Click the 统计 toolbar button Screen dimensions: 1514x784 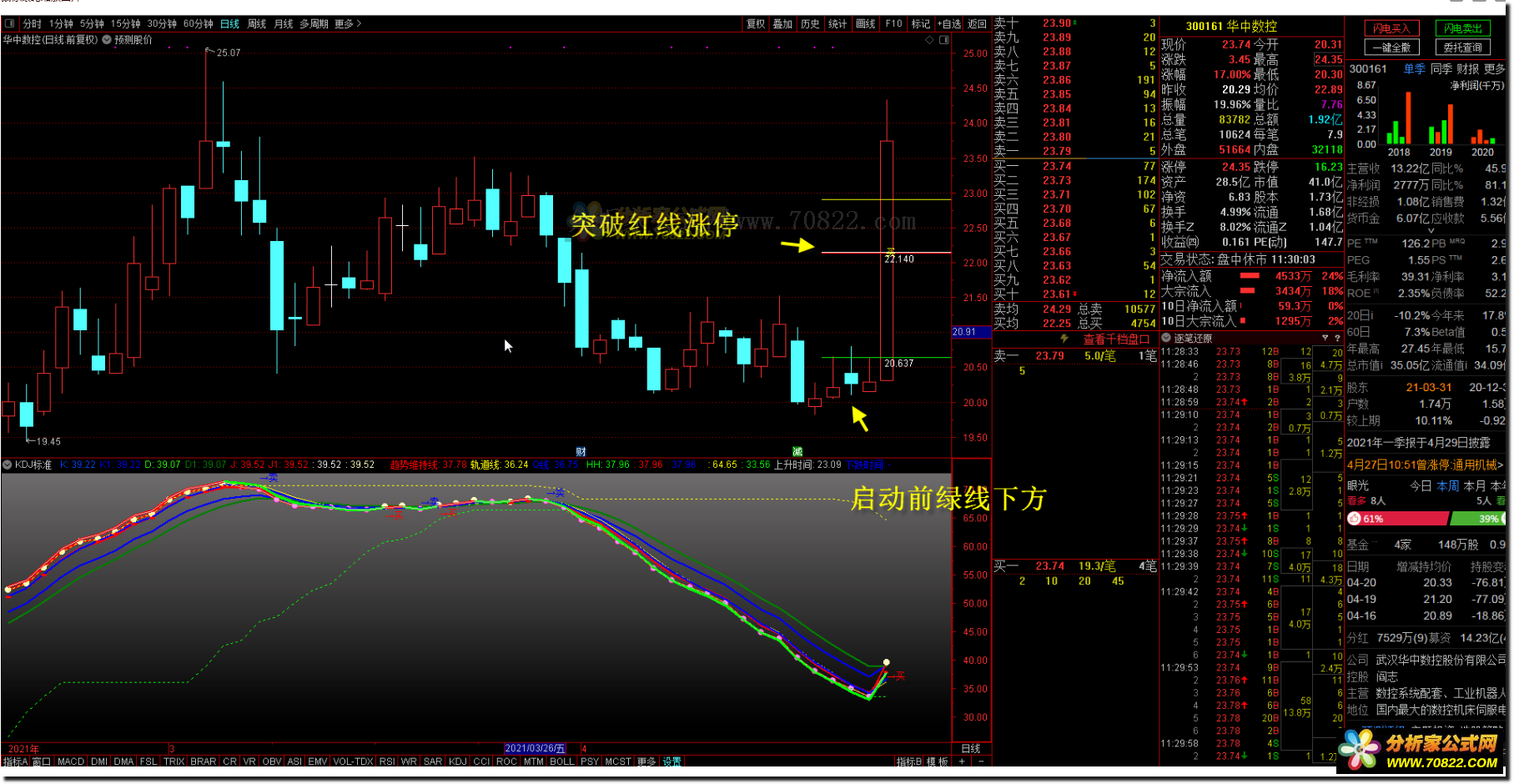click(x=837, y=24)
